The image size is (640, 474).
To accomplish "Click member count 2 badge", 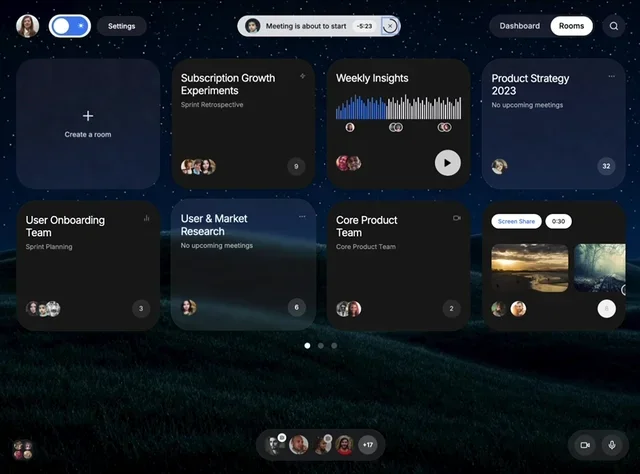I will tap(451, 308).
